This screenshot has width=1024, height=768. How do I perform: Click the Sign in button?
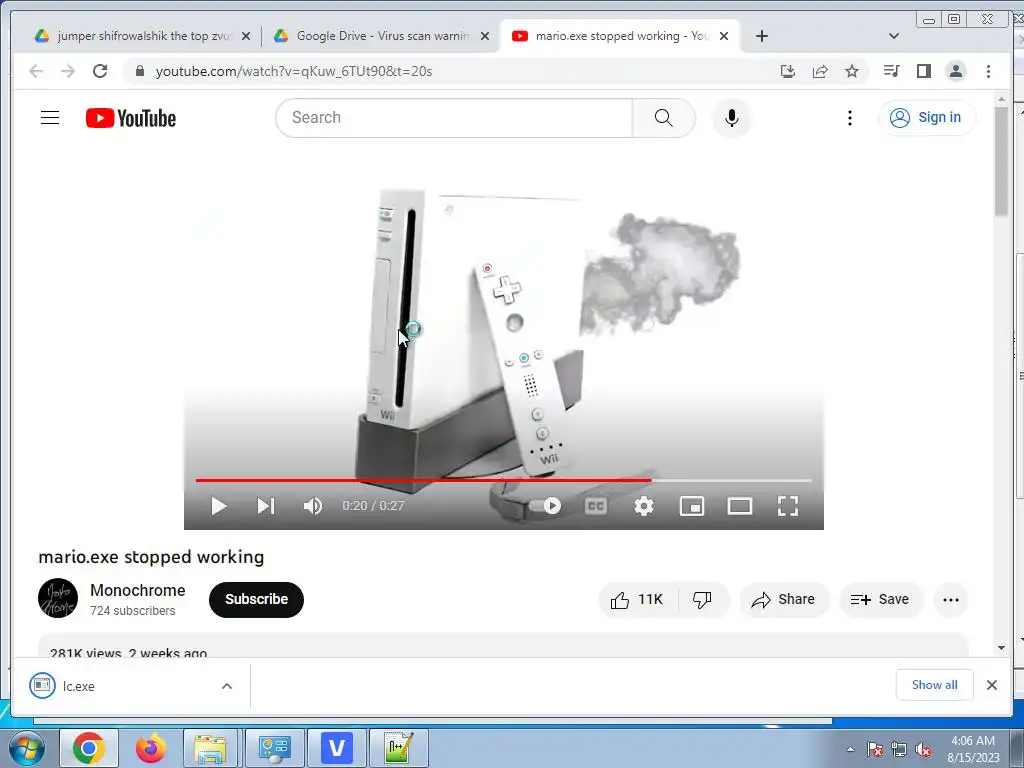(927, 118)
